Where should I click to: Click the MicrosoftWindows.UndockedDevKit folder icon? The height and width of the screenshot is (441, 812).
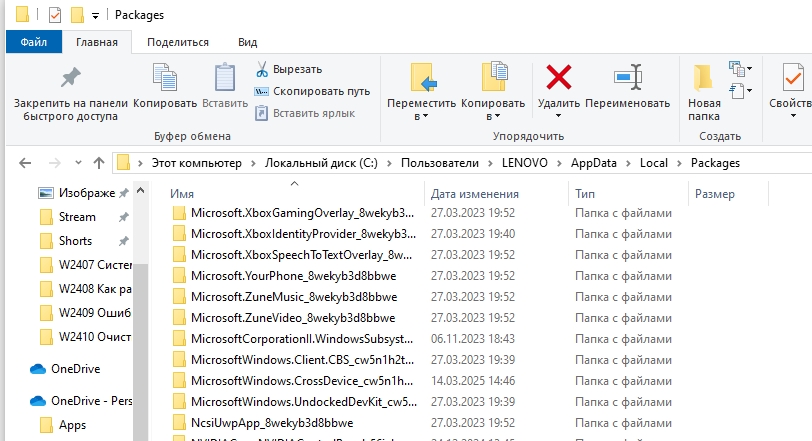click(179, 402)
